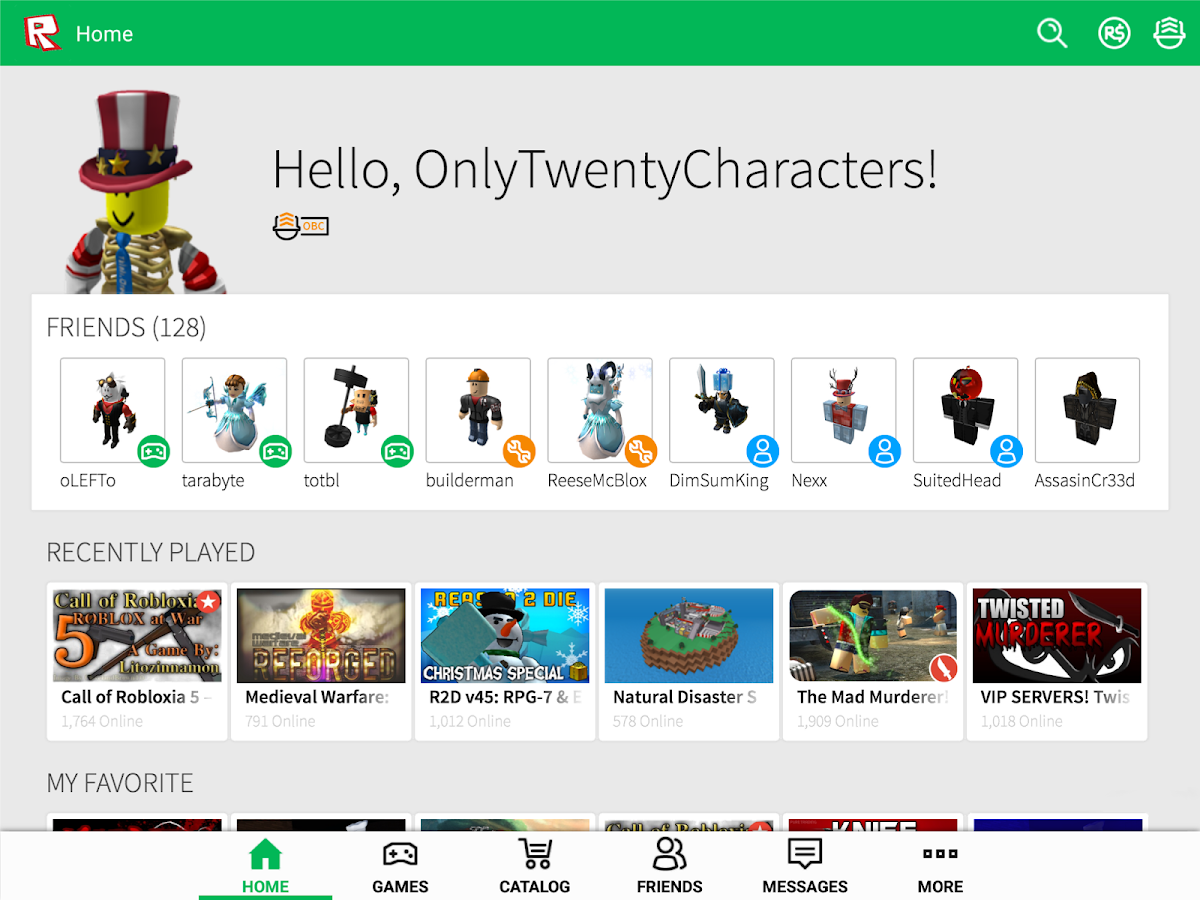Switch to the MESSAGES tab
Image resolution: width=1200 pixels, height=900 pixels.
805,866
